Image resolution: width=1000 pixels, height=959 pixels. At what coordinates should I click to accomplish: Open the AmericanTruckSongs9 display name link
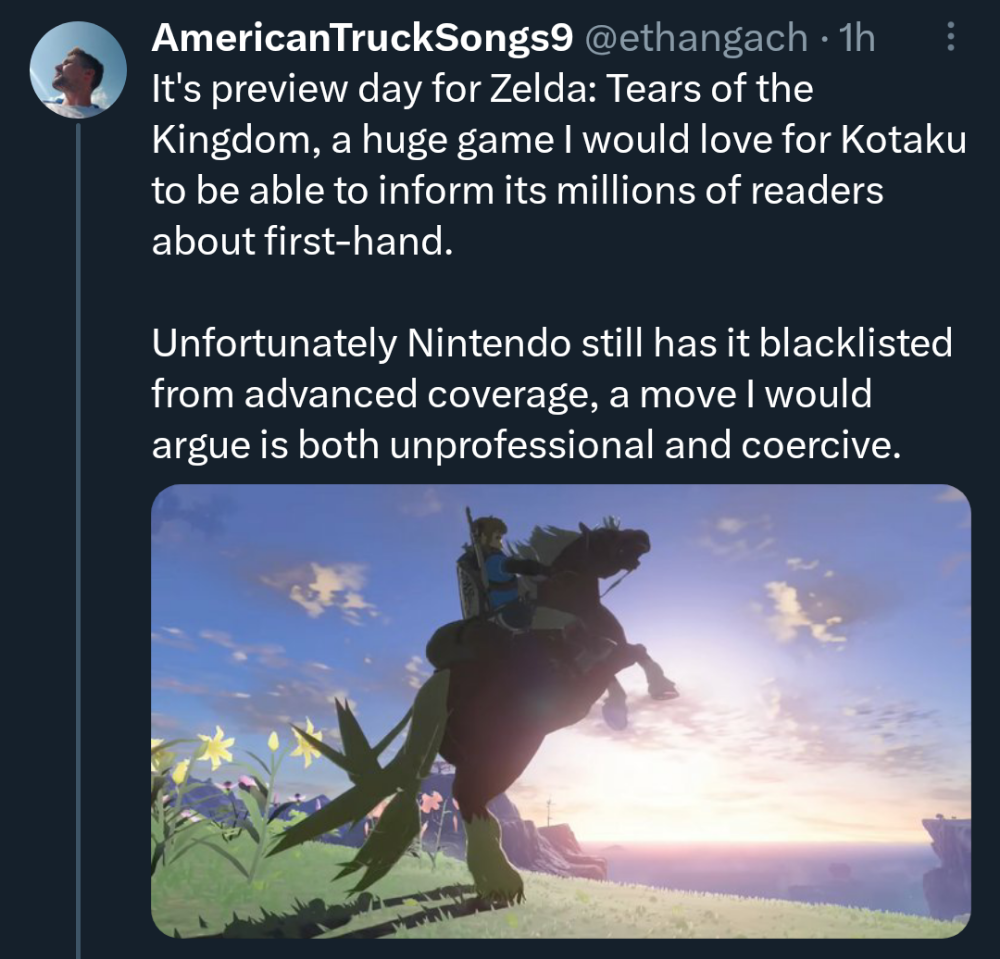coord(362,38)
